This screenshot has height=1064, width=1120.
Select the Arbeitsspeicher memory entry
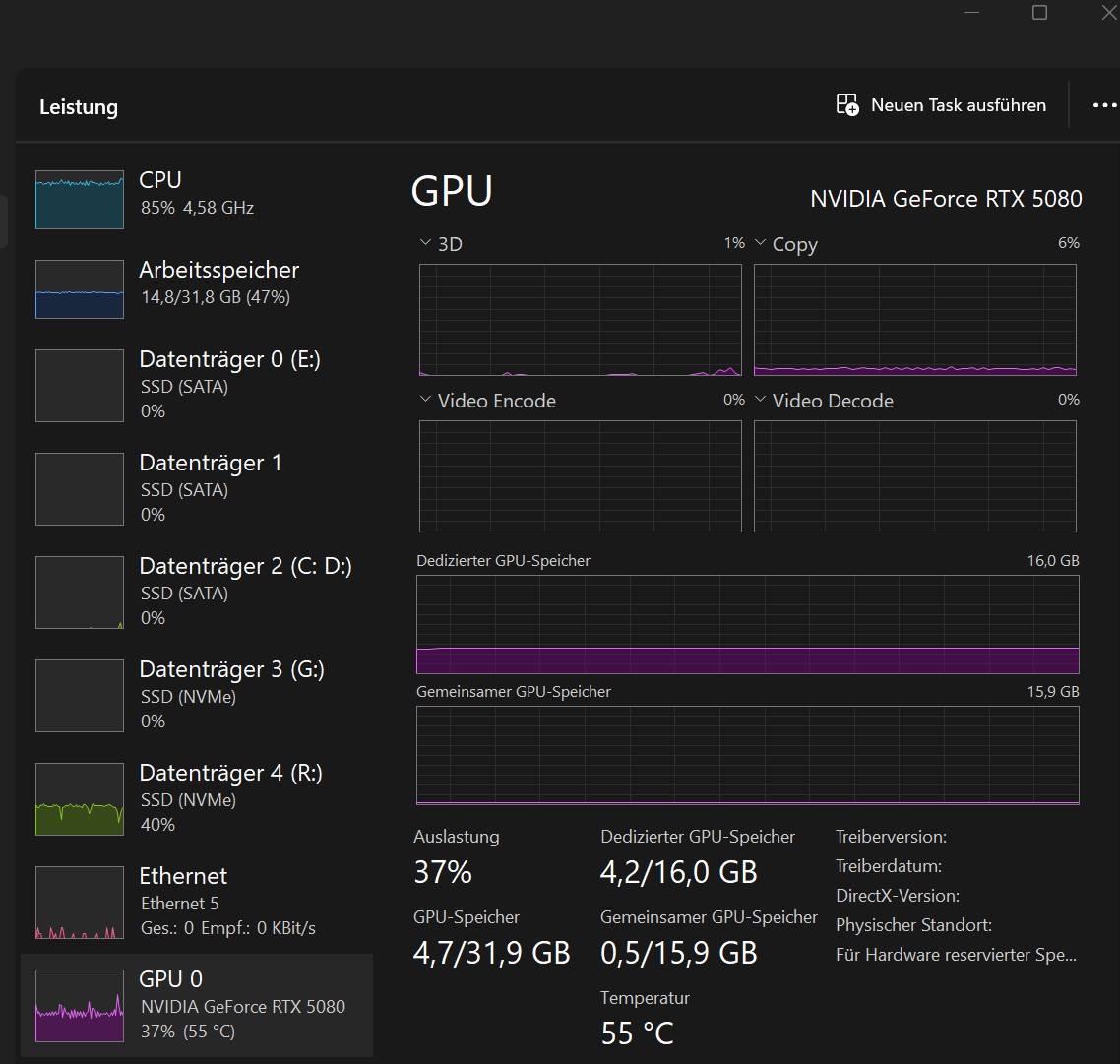218,282
